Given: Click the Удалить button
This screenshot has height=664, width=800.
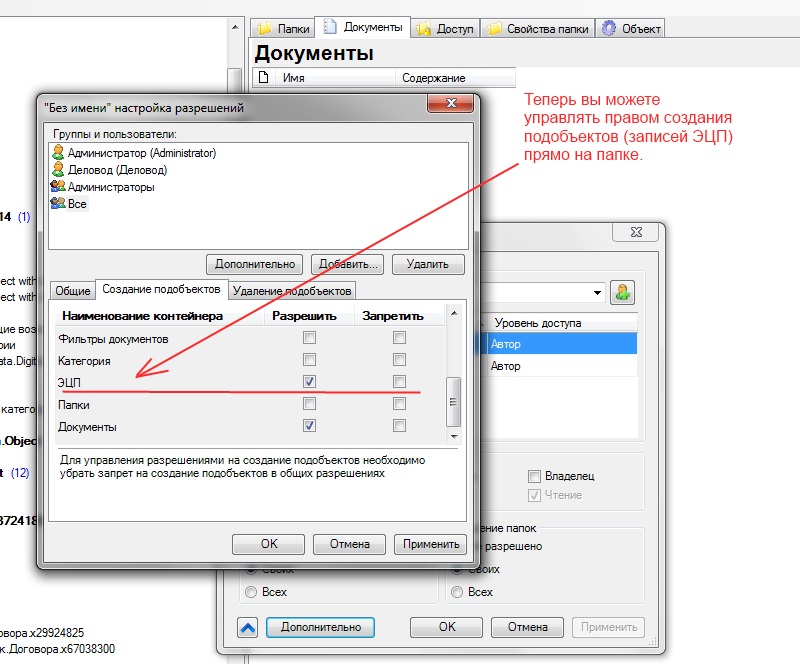Looking at the screenshot, I should pyautogui.click(x=428, y=264).
